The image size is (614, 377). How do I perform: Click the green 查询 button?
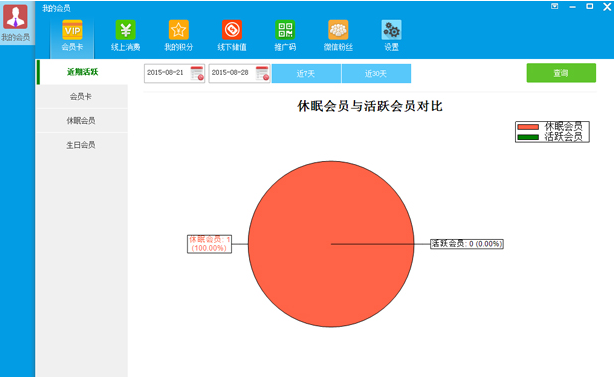[561, 73]
